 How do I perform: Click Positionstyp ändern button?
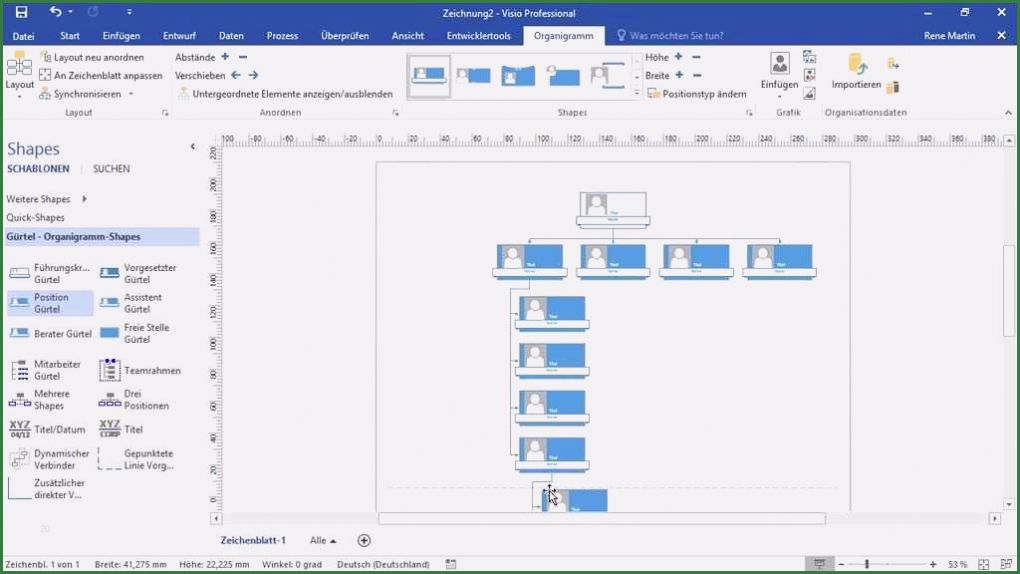[696, 94]
